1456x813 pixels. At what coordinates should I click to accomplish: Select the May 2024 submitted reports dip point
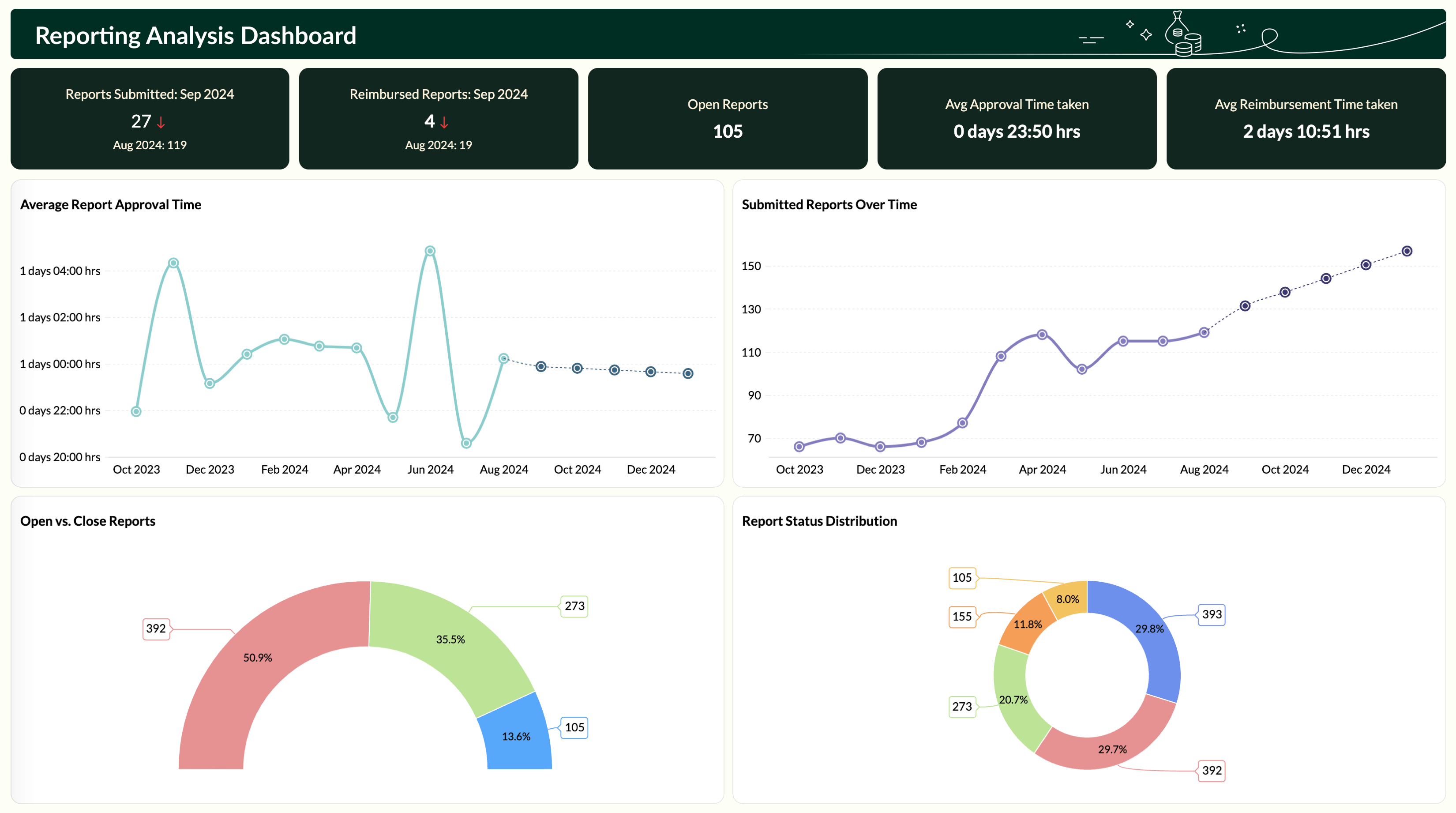[x=1082, y=369]
